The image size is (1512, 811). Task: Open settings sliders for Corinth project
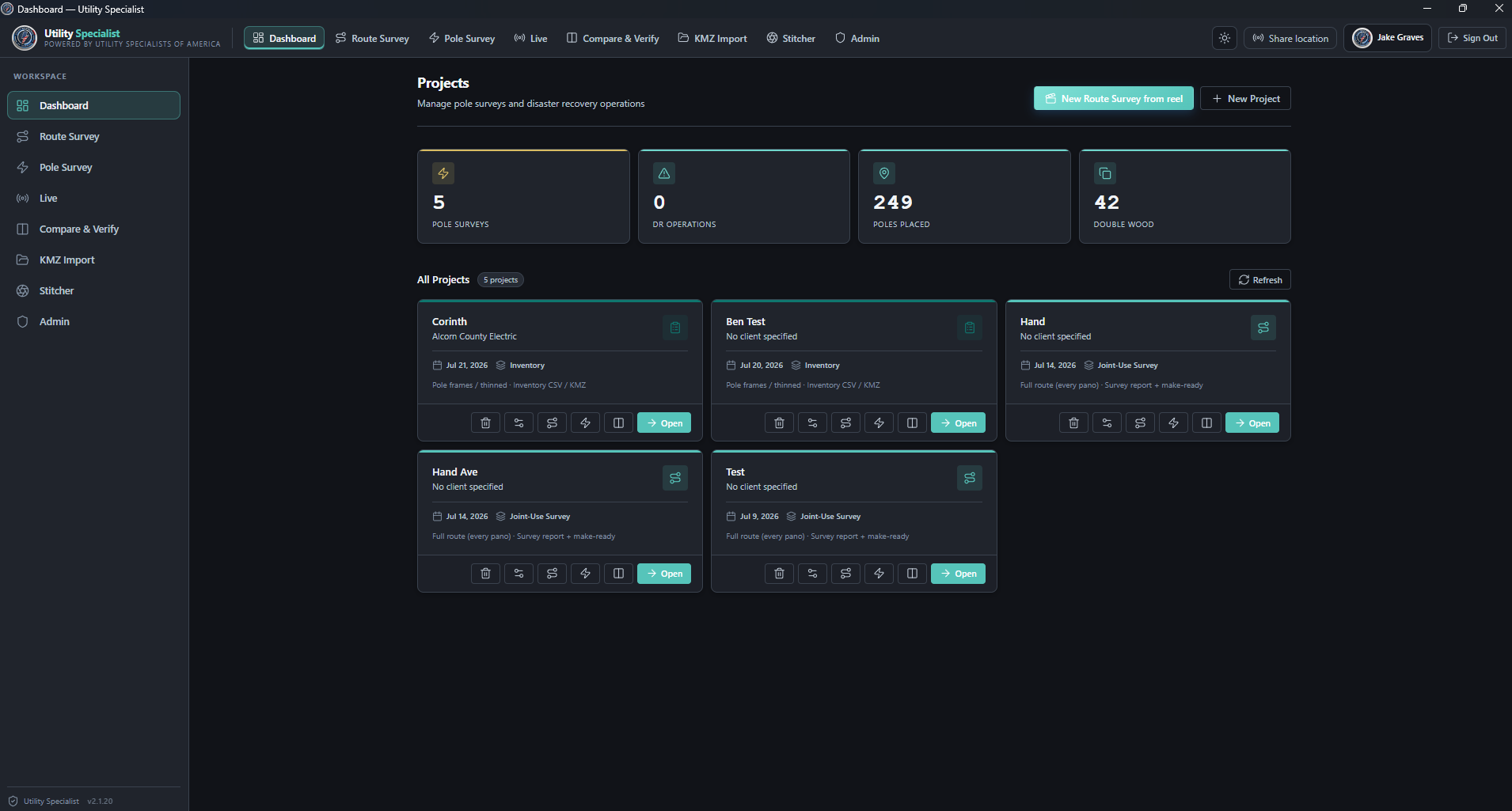519,423
